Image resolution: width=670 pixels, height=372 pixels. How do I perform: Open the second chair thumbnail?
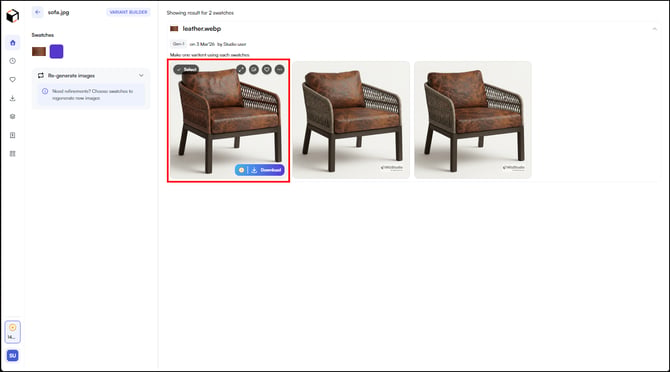click(x=351, y=120)
